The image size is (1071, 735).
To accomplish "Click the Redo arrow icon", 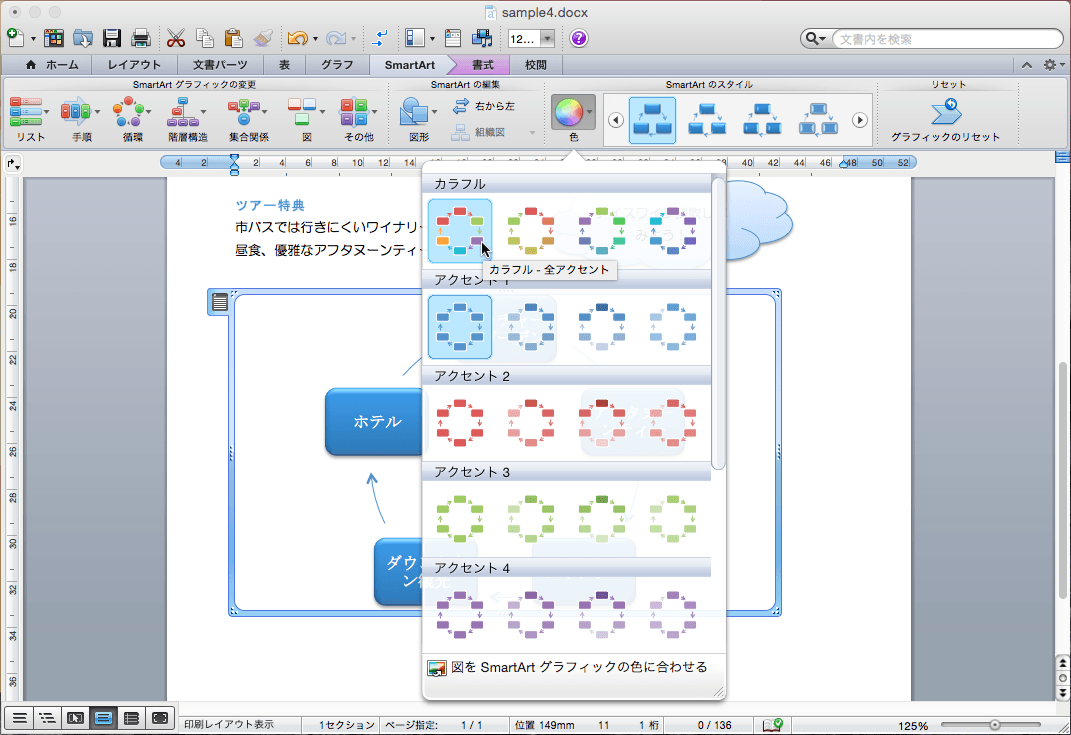I will tap(335, 38).
